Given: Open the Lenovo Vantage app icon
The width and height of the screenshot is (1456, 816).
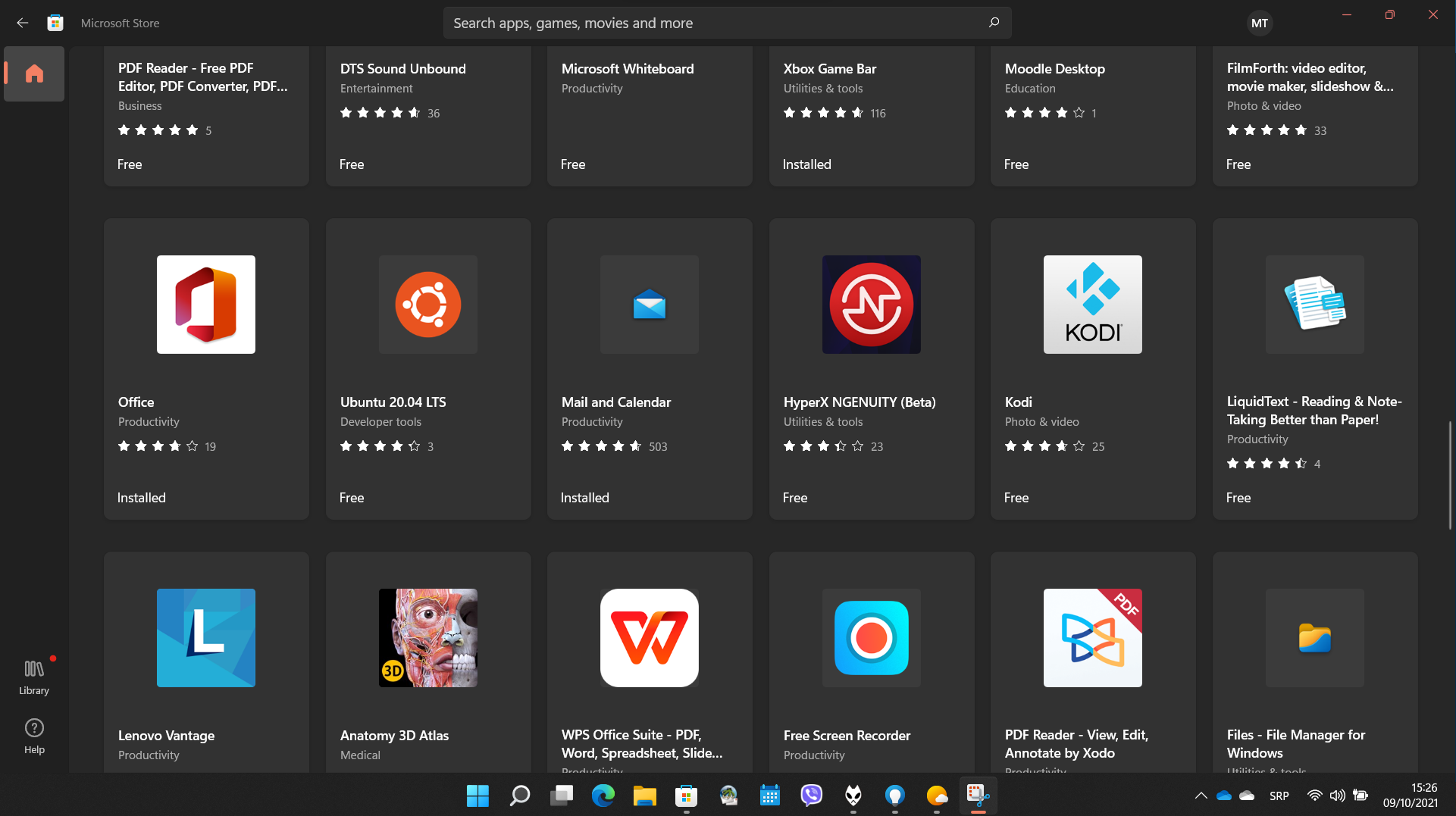Looking at the screenshot, I should (206, 638).
